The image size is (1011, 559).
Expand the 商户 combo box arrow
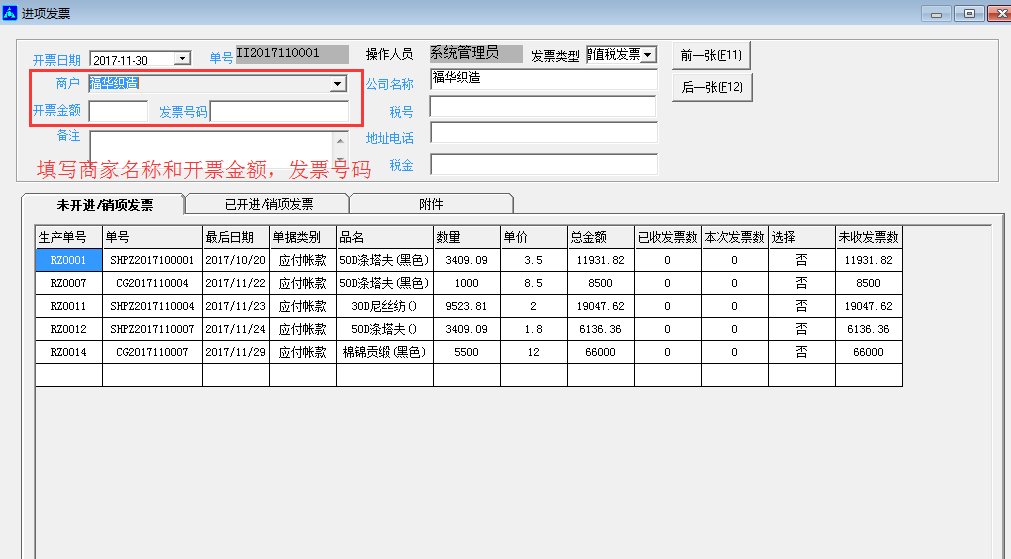(x=337, y=84)
